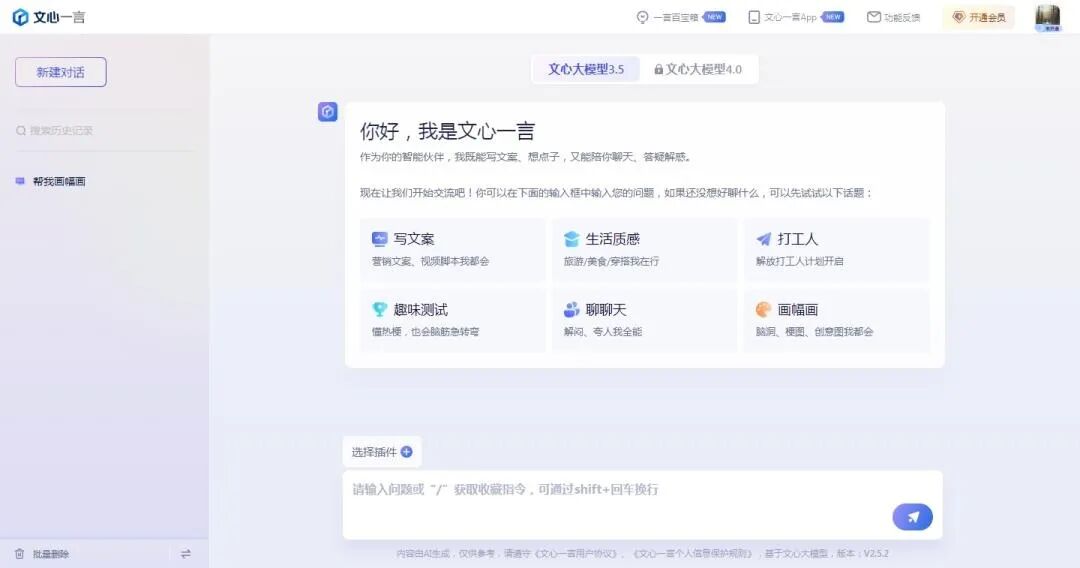Open the 文心一言个人信息保护规则 link
1080x568 pixels.
tap(693, 554)
